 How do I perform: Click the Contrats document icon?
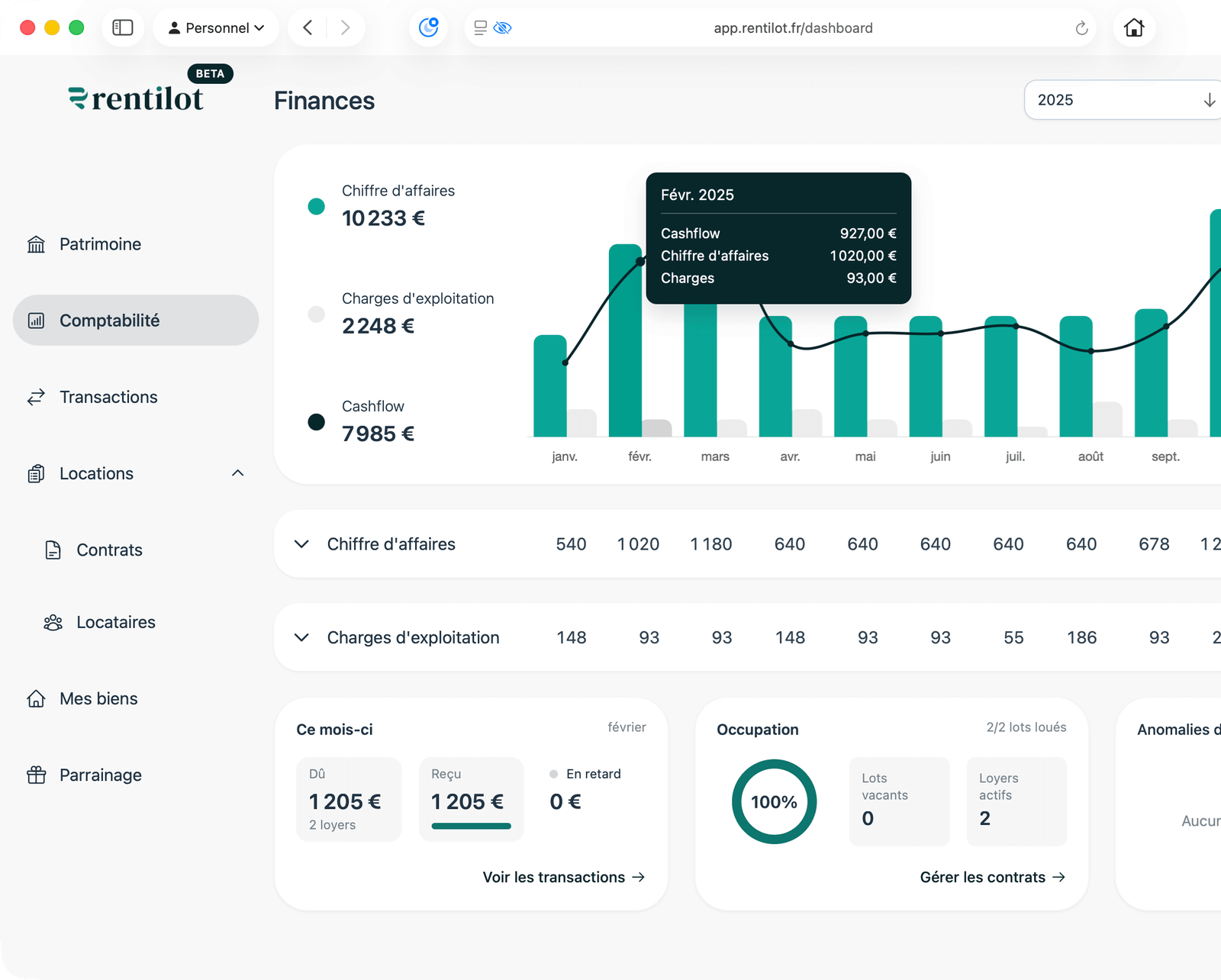point(53,550)
